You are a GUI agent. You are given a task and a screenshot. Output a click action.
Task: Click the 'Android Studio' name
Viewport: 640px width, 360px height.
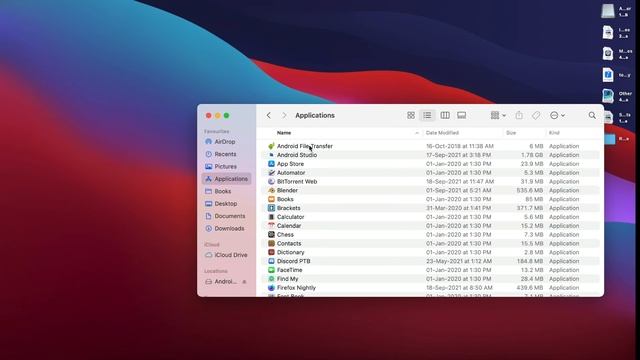tap(297, 155)
